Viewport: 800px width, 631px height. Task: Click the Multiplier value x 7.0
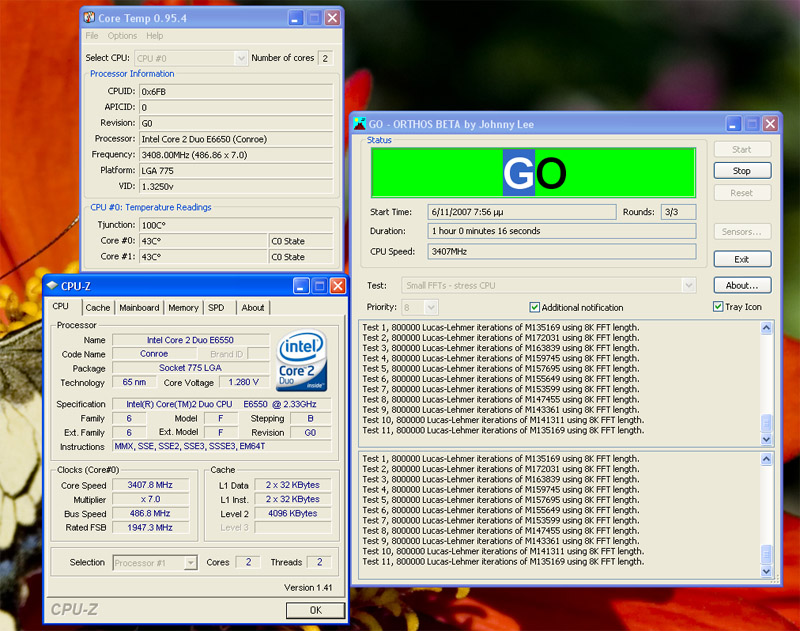[x=150, y=499]
